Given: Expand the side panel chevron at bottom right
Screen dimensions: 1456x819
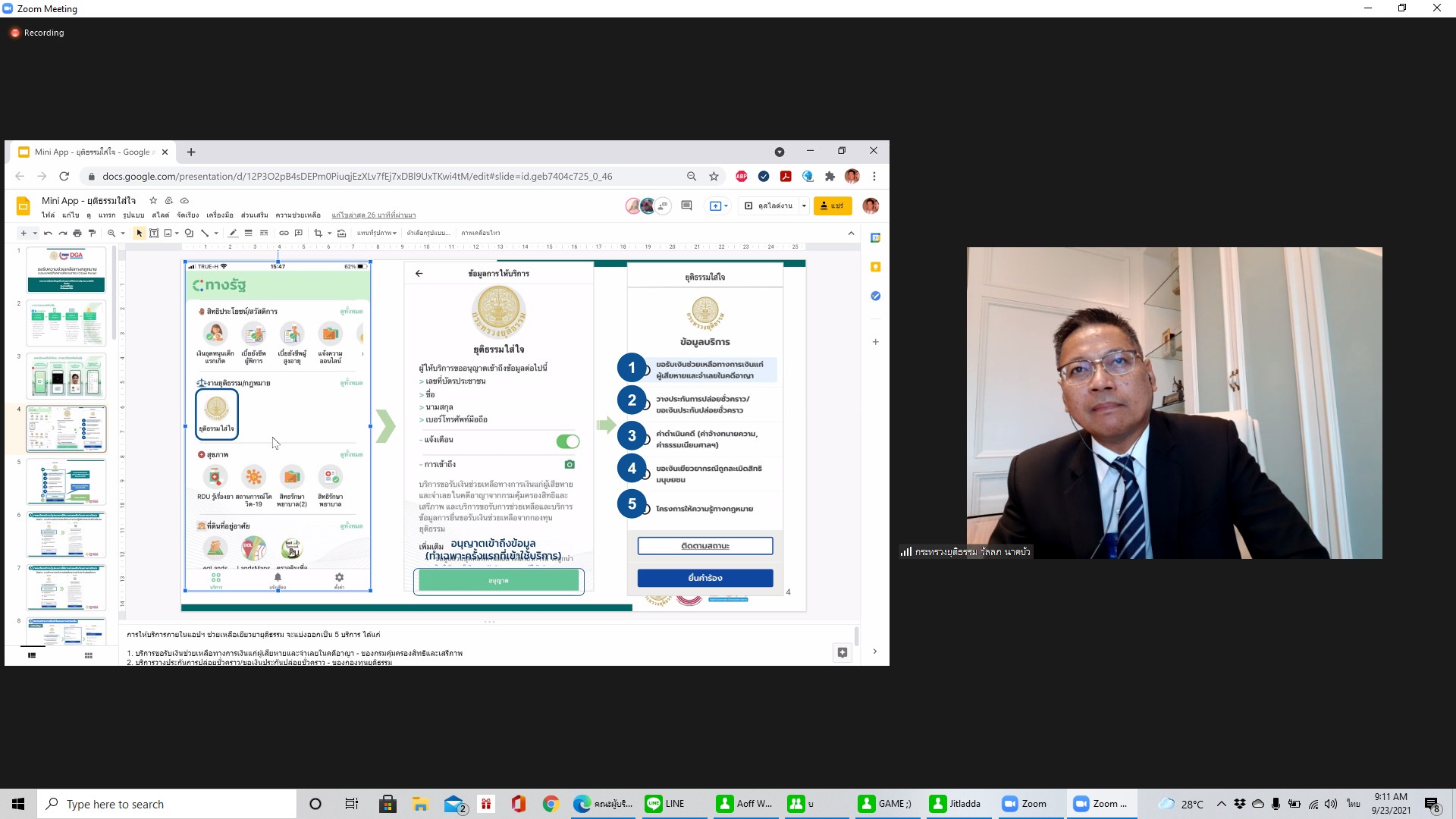Looking at the screenshot, I should point(874,651).
